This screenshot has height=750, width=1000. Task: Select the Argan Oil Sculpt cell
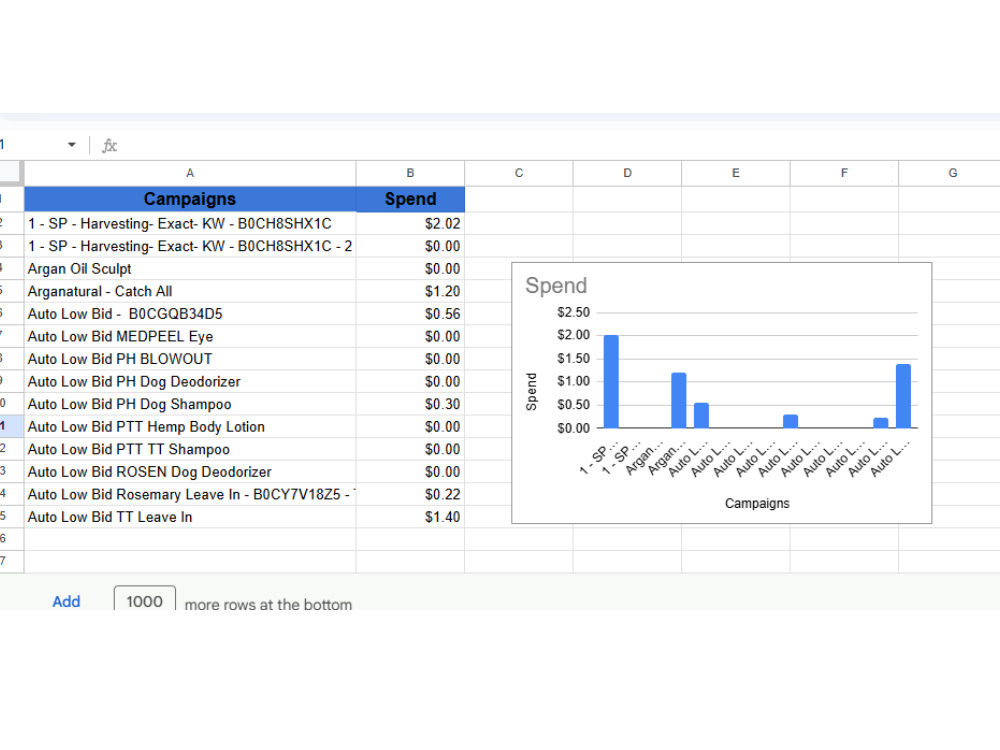click(x=190, y=268)
